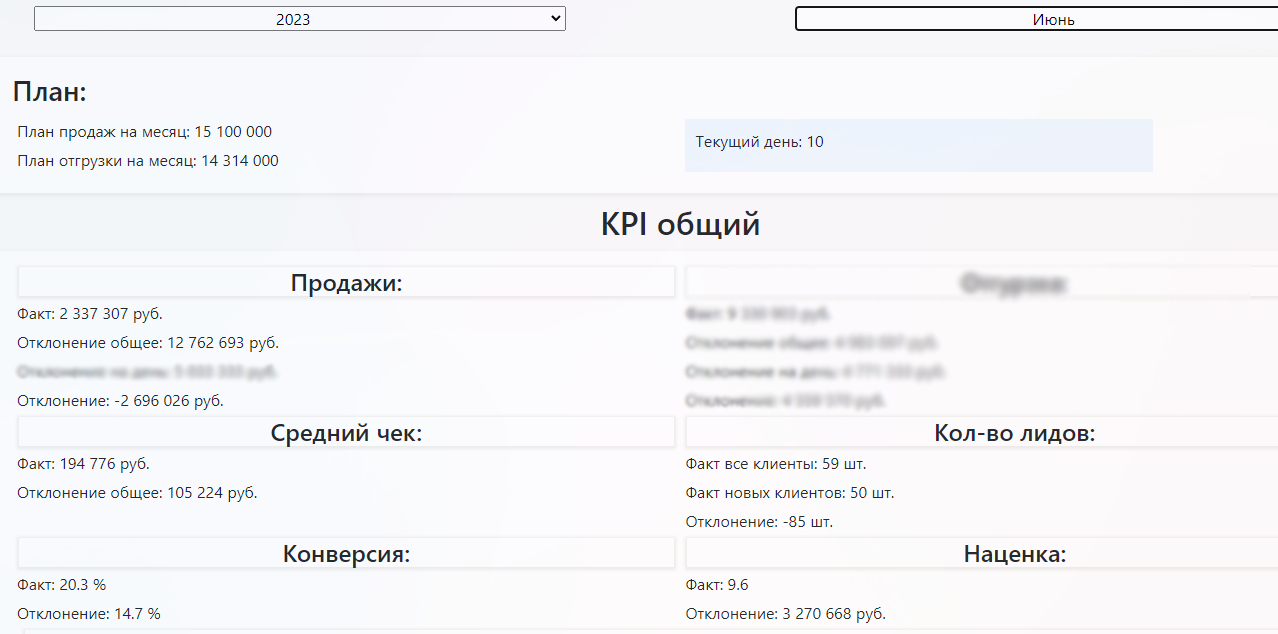This screenshot has height=634, width=1278.
Task: Click 'Факт новых клиентов: 50 шт.'
Action: click(790, 493)
